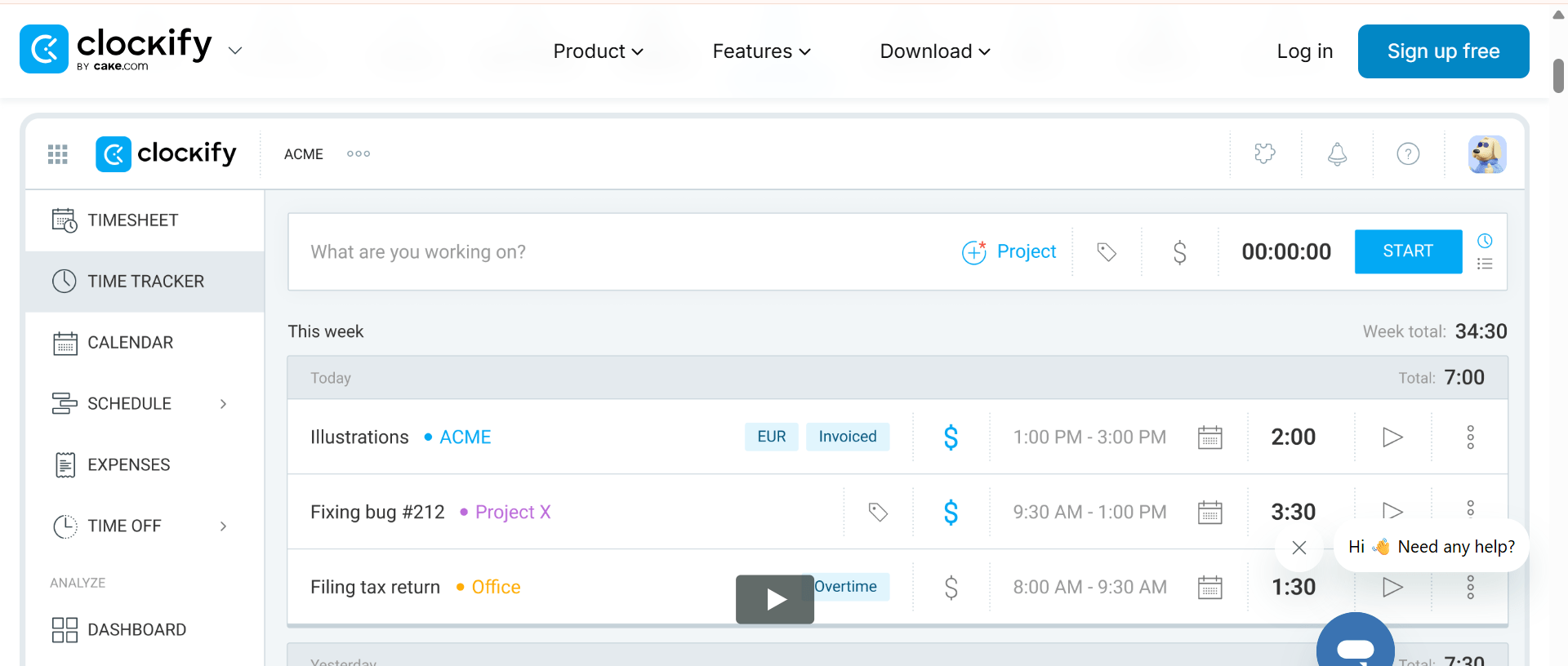1568x666 pixels.
Task: Open Expenses in sidebar
Action: [145, 465]
